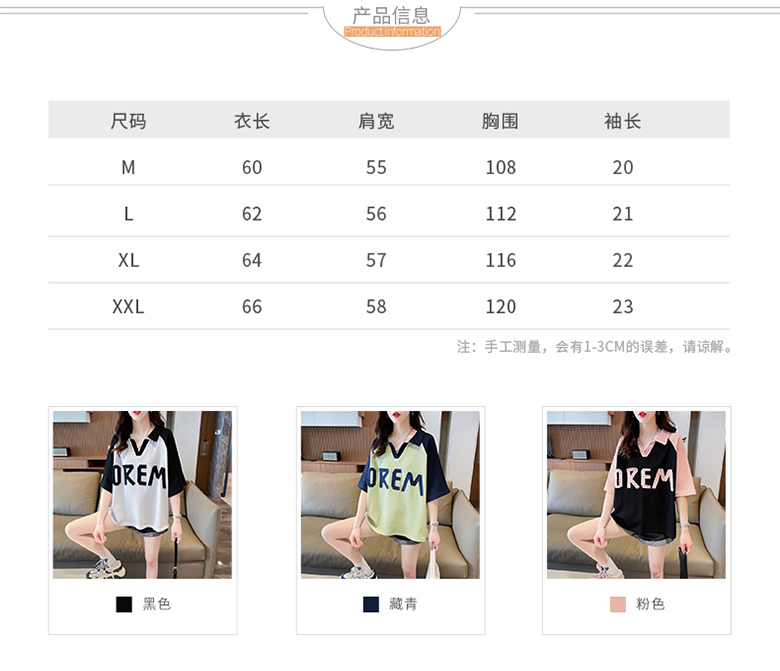The width and height of the screenshot is (780, 671).
Task: Click the 藏青 color label text
Action: [403, 604]
